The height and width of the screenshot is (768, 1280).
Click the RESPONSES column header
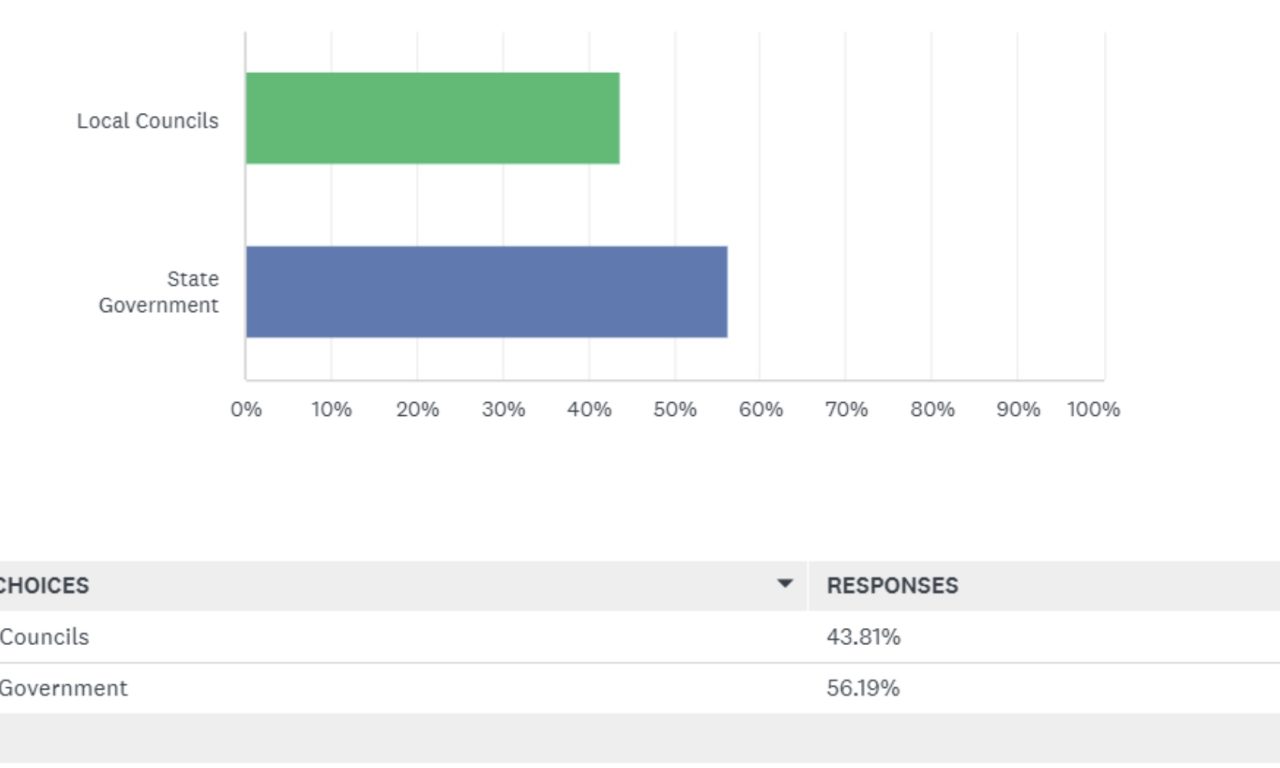(x=892, y=586)
